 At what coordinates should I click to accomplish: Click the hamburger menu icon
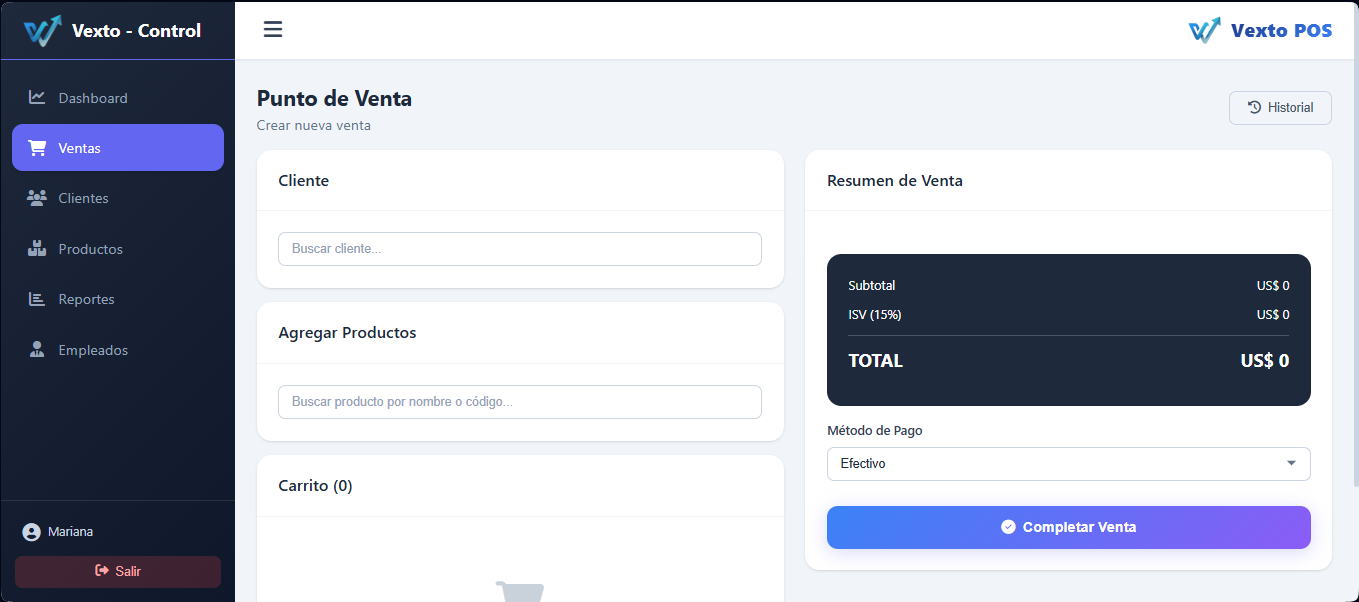(x=273, y=29)
